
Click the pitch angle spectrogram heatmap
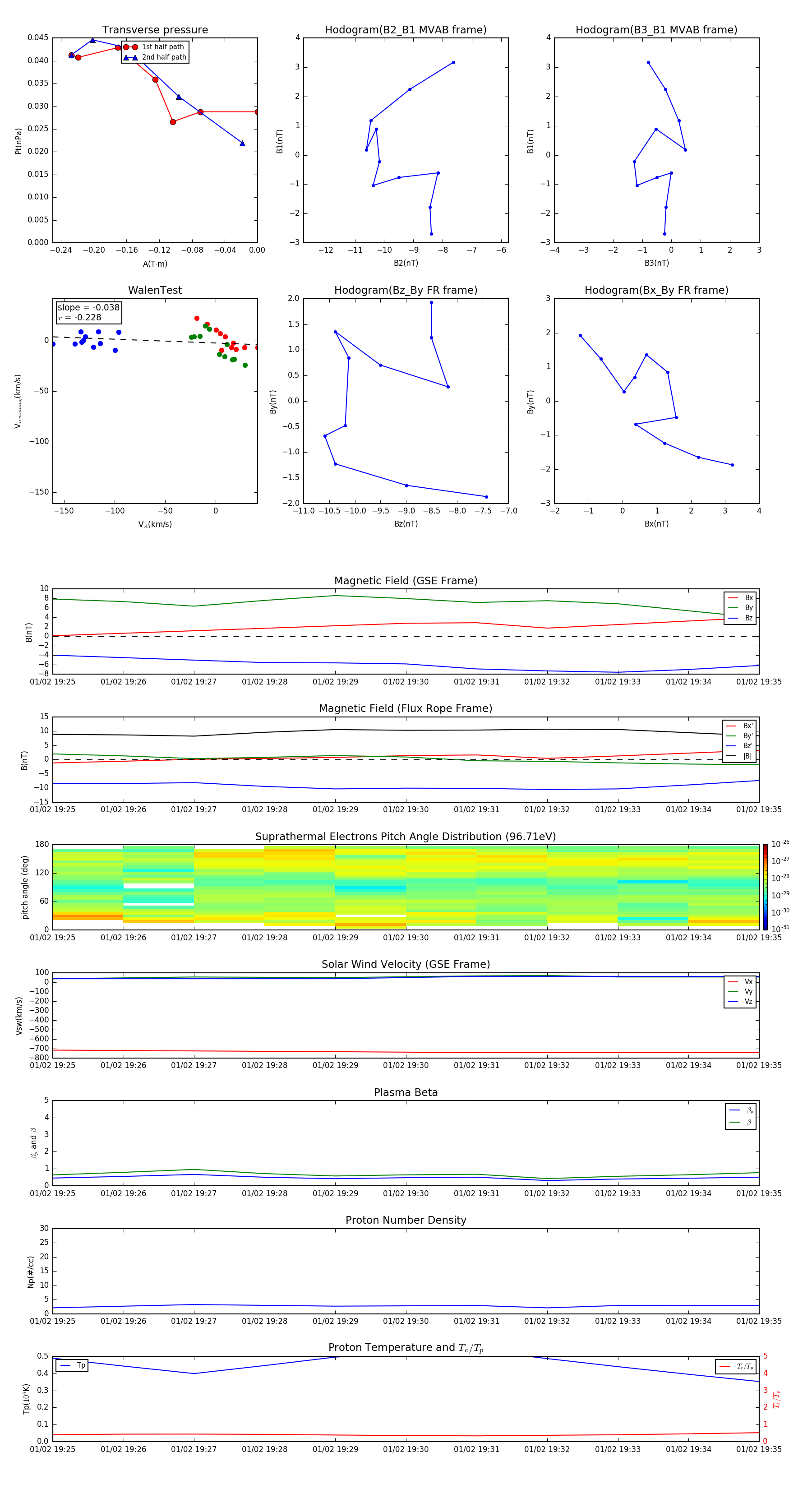[406, 887]
